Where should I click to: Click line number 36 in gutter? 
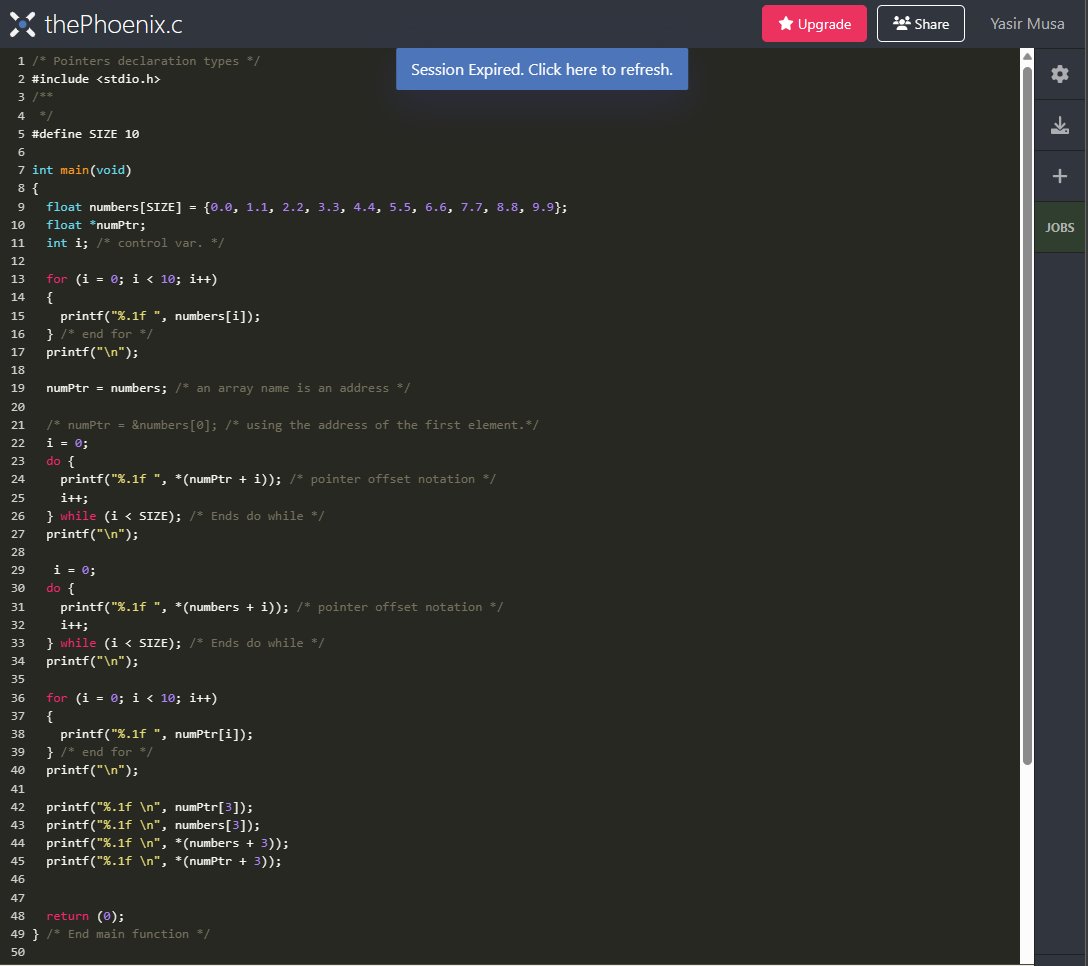coord(18,697)
